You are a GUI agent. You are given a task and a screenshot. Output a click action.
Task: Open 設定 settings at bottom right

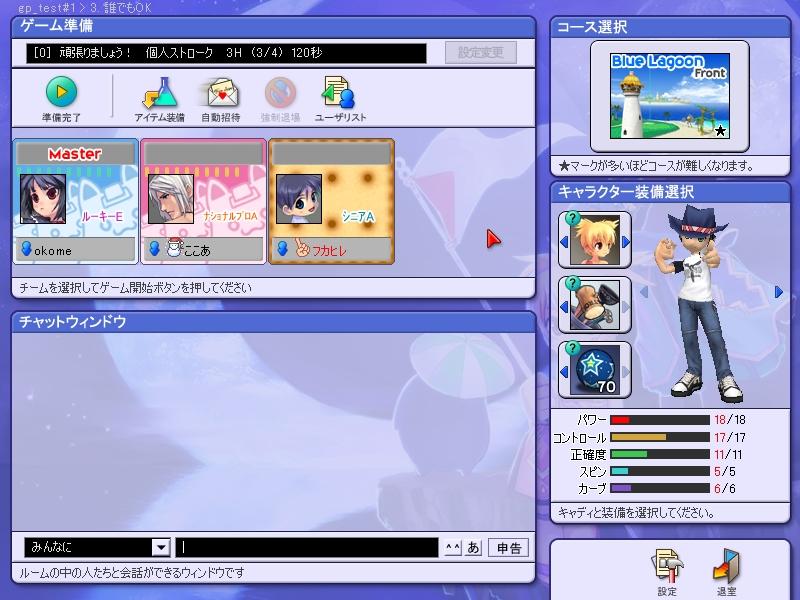point(667,567)
